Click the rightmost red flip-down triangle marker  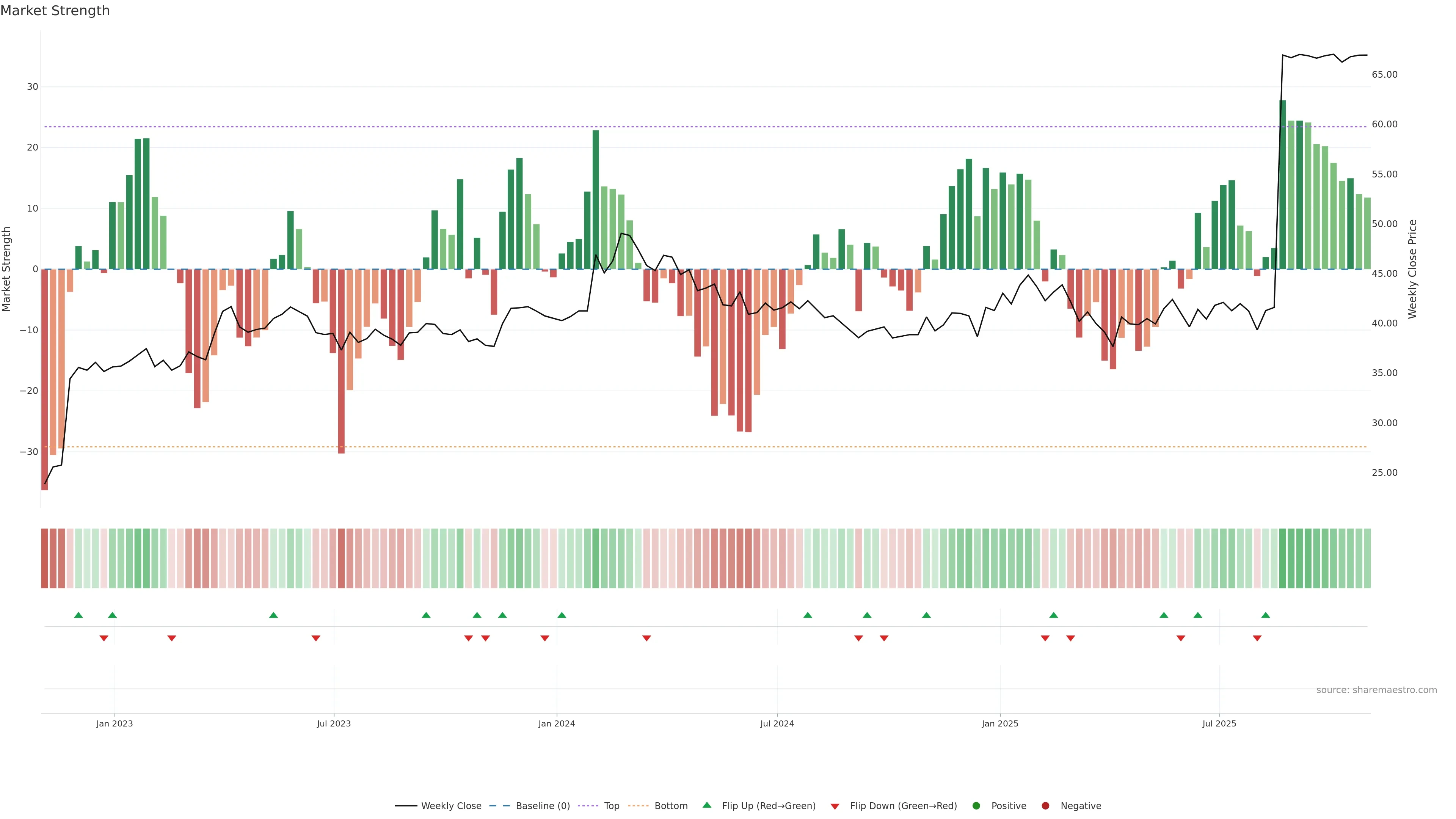point(1257,638)
